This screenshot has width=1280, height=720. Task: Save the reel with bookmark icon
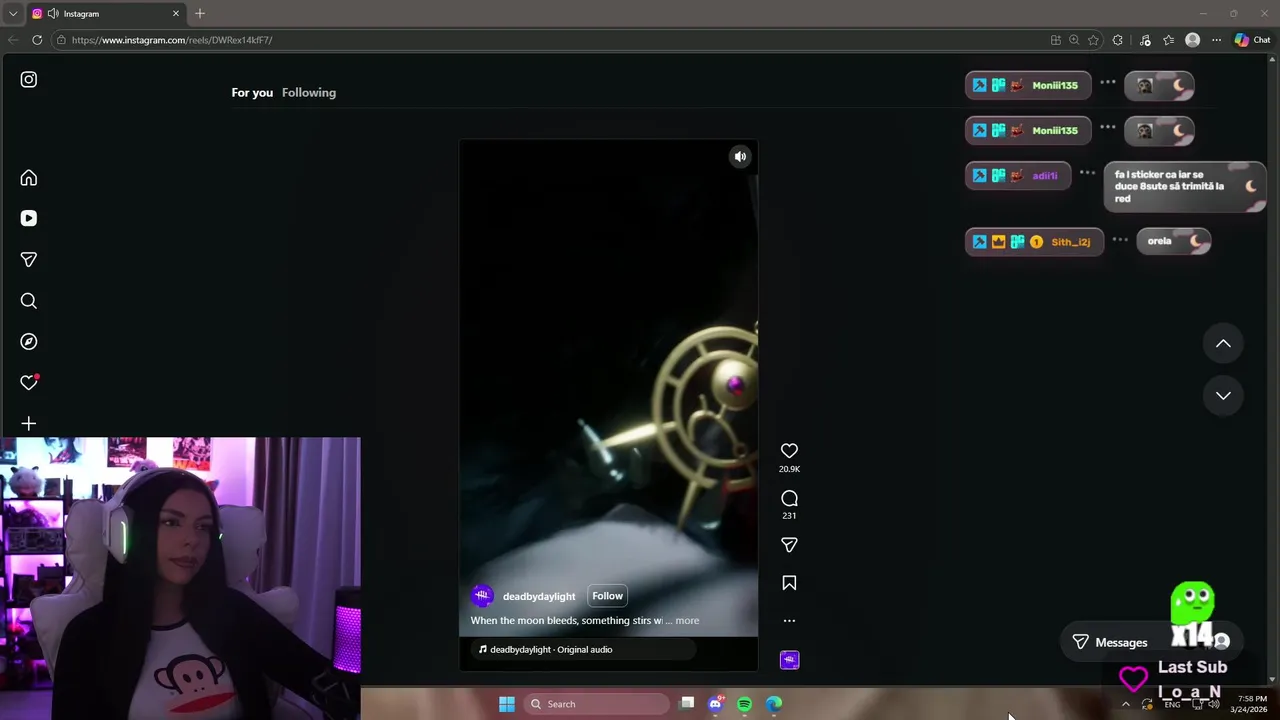[x=789, y=583]
